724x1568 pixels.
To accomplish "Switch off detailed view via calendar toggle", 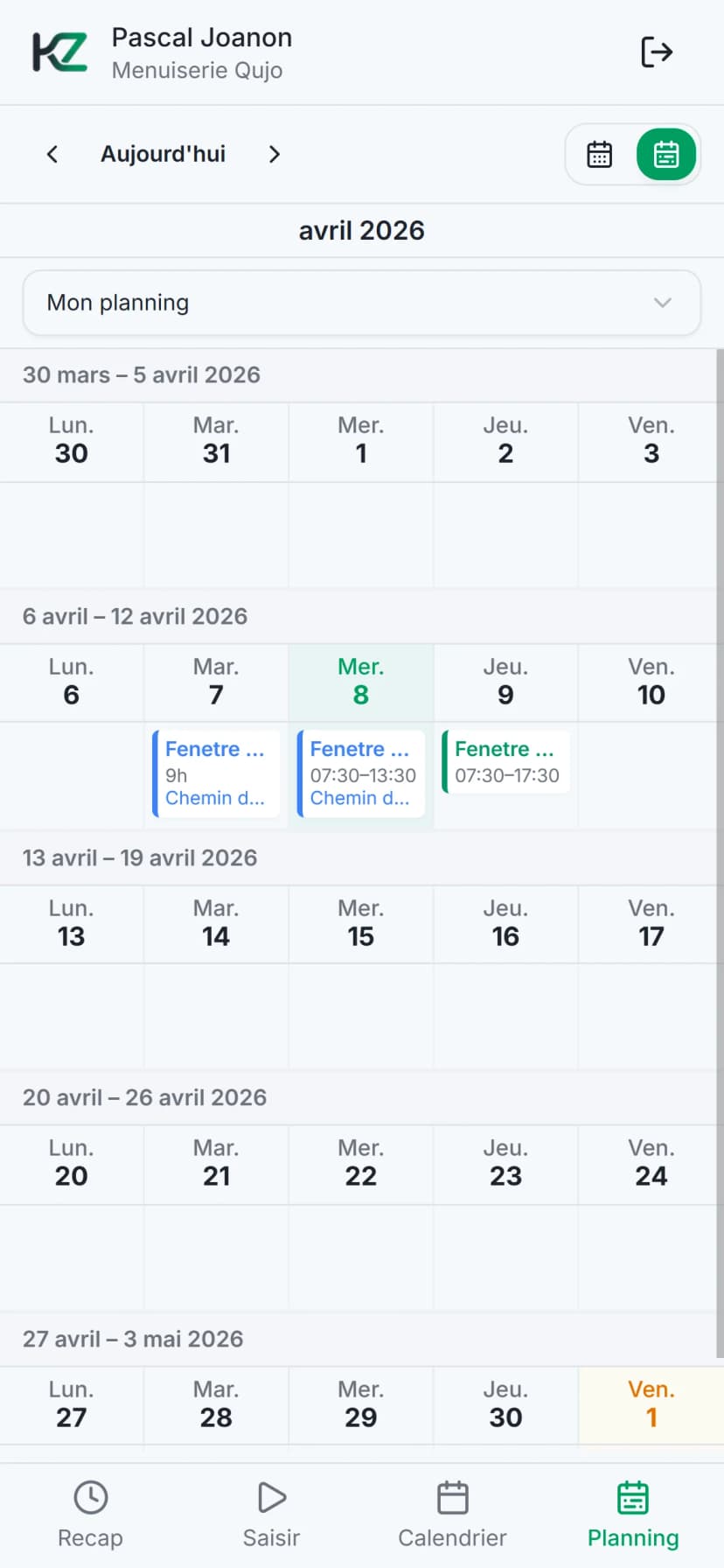I will [599, 154].
